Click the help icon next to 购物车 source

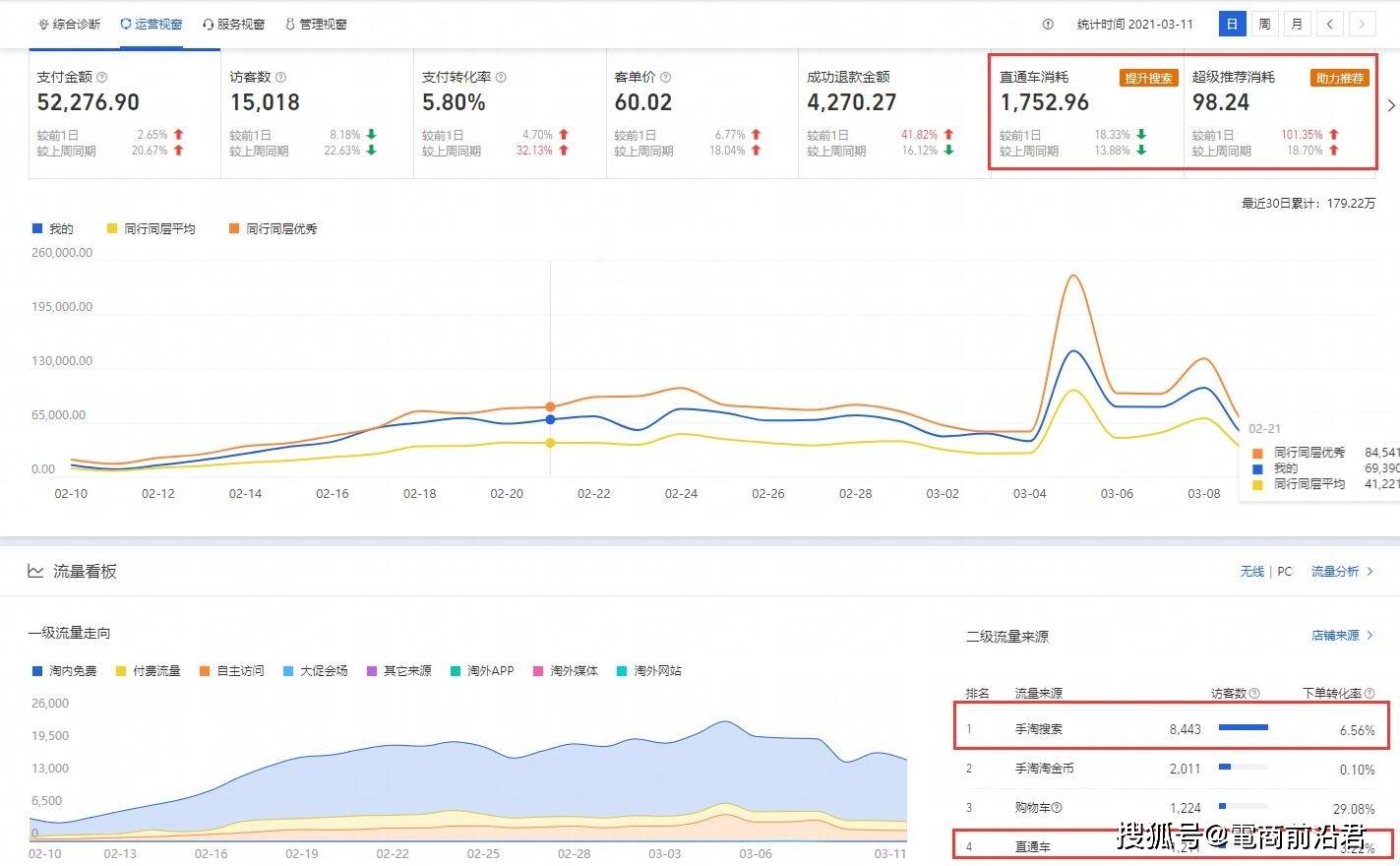[1057, 808]
